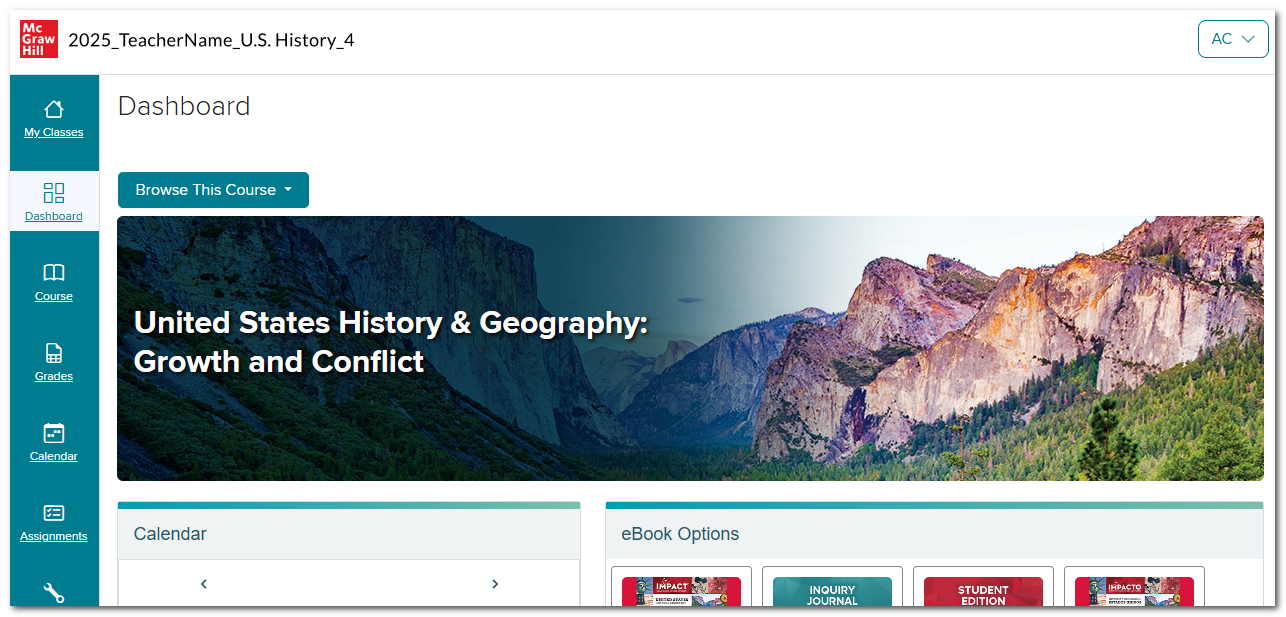1286x617 pixels.
Task: Open the Calendar icon in sidebar
Action: click(x=54, y=433)
